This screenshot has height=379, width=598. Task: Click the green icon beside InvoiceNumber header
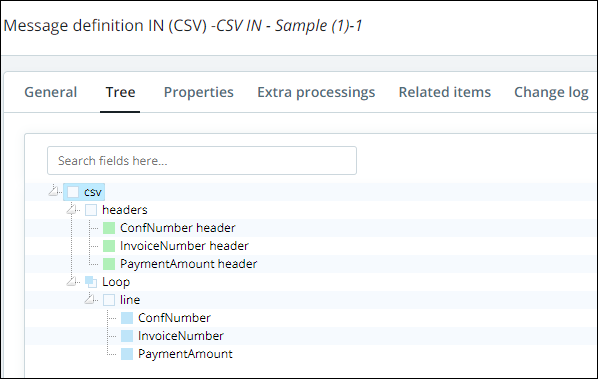pyautogui.click(x=109, y=246)
